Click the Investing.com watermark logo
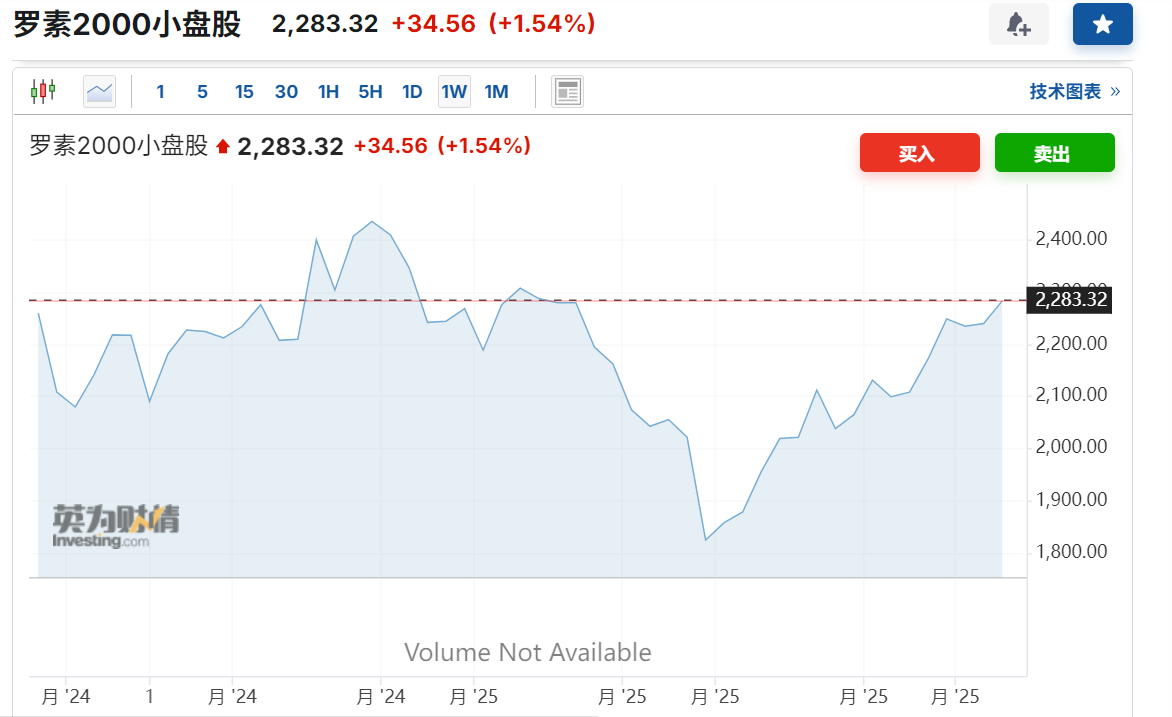Image resolution: width=1172 pixels, height=717 pixels. pos(116,526)
